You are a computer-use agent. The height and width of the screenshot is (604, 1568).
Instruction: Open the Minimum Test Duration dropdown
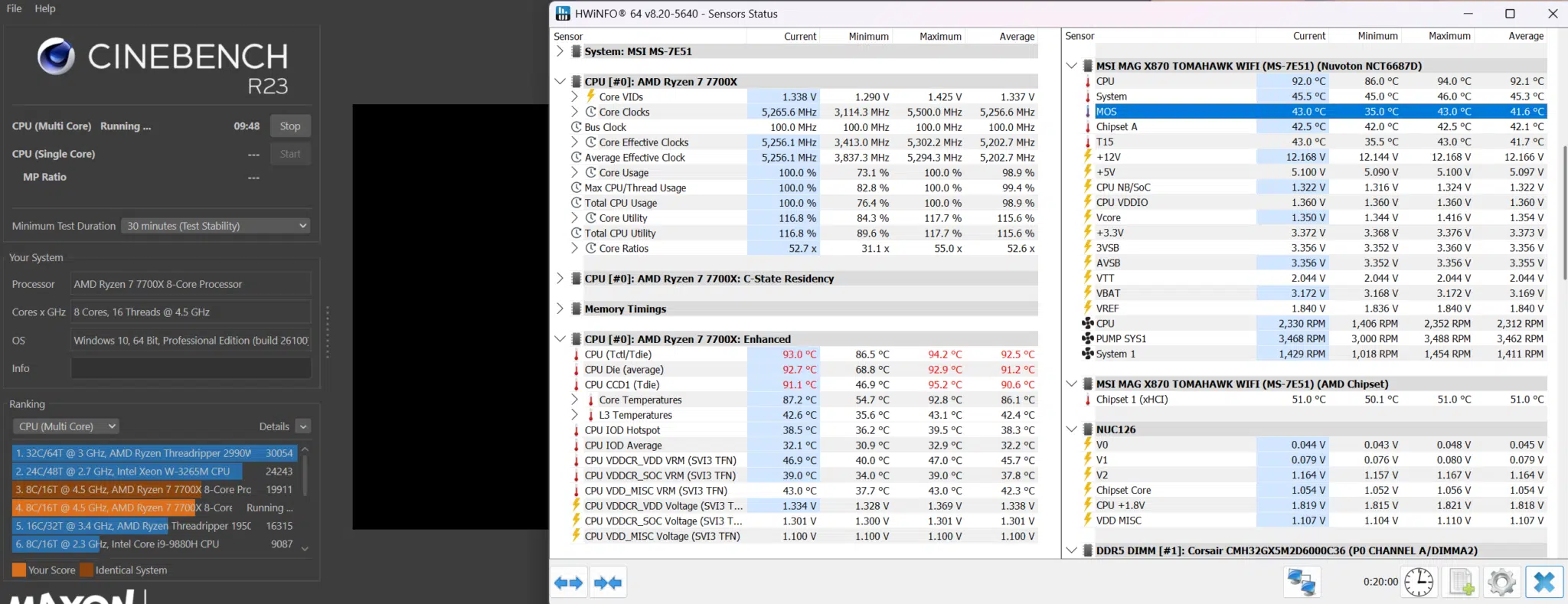tap(216, 226)
